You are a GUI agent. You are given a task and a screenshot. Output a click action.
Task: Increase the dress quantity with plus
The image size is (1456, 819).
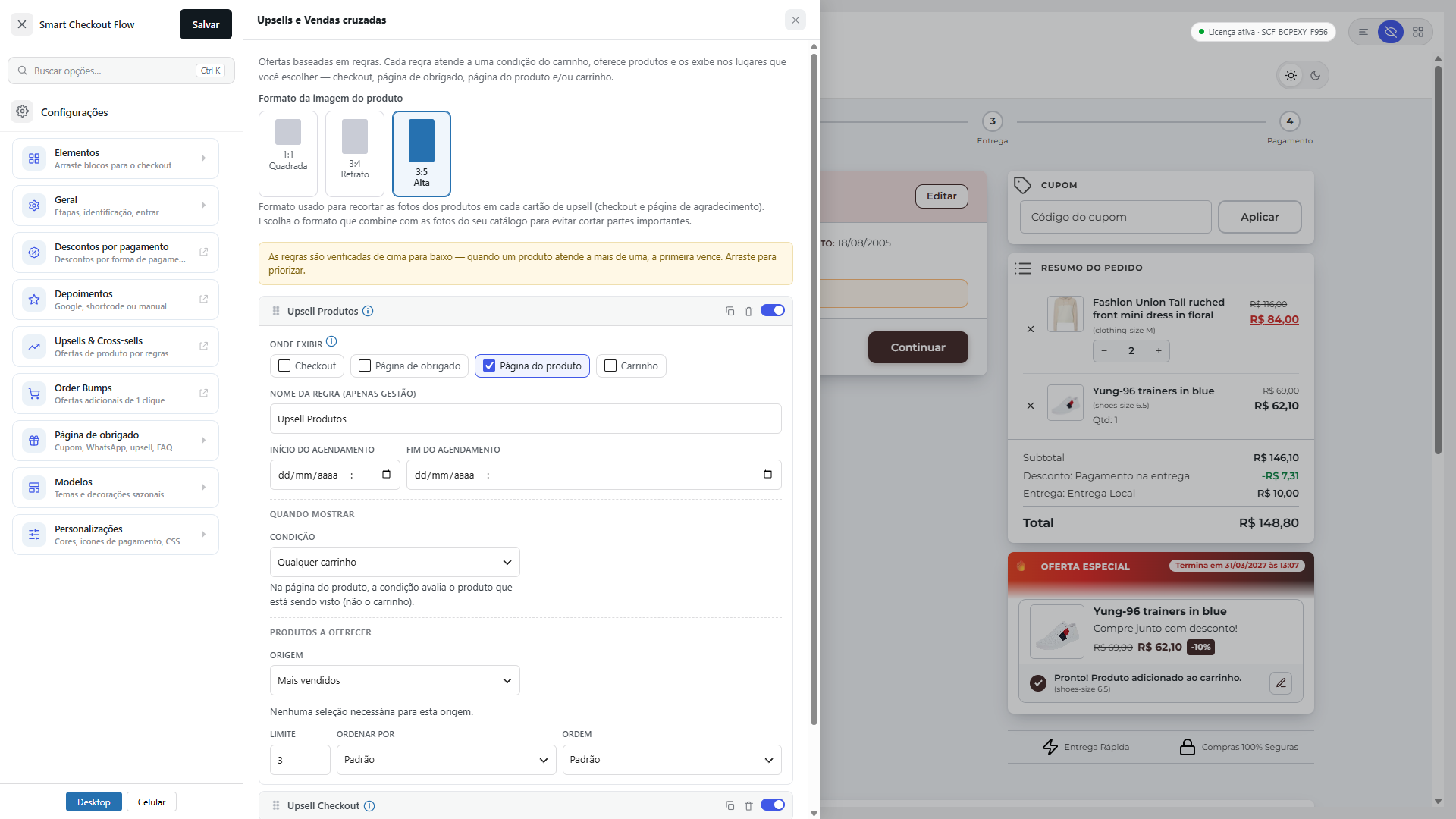click(x=1159, y=350)
